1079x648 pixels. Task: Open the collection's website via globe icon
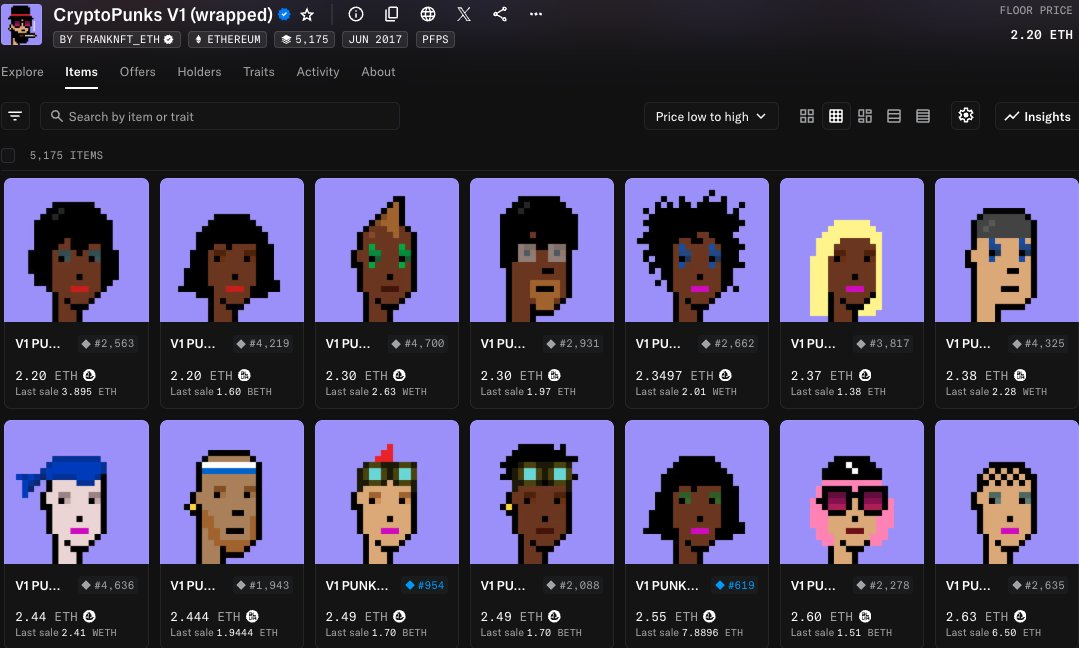coord(427,14)
